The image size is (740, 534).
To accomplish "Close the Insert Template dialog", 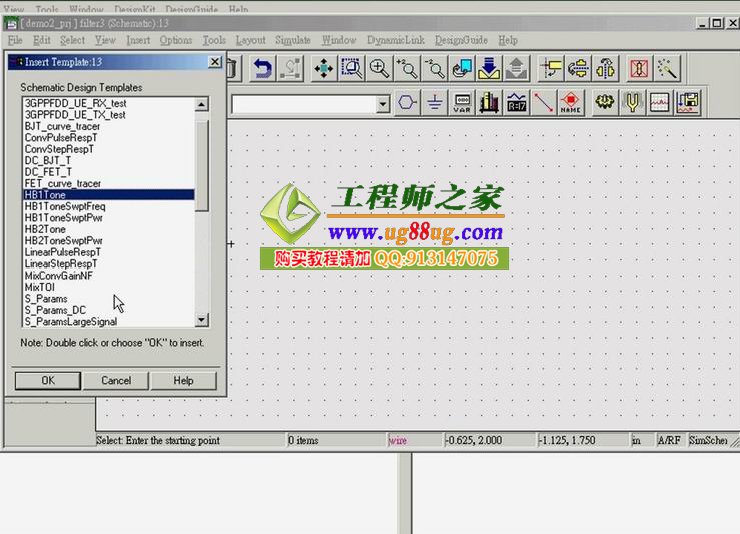I will (214, 62).
